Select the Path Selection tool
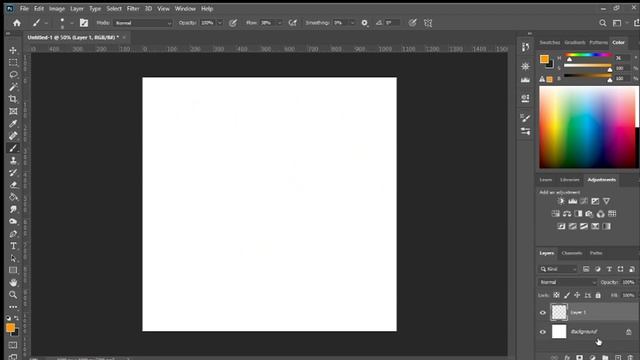Viewport: 640px width, 360px height. coord(13,258)
